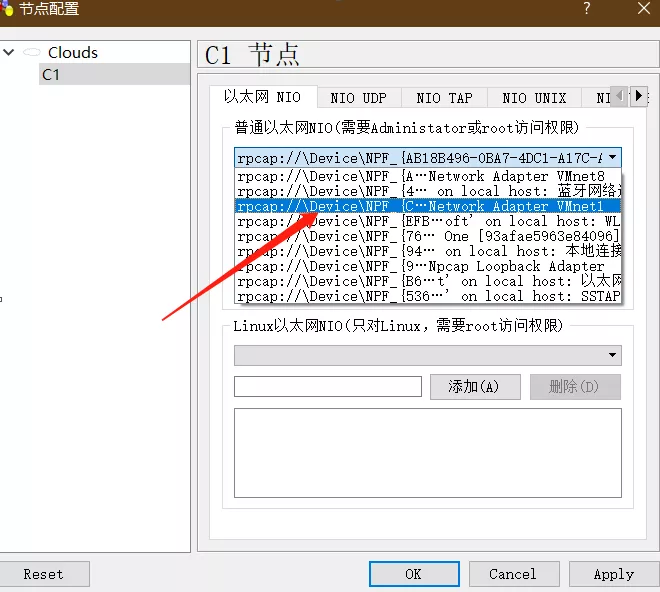The width and height of the screenshot is (660, 592).
Task: Close the generic Ethernet NIO dropdown arrow
Action: [611, 158]
